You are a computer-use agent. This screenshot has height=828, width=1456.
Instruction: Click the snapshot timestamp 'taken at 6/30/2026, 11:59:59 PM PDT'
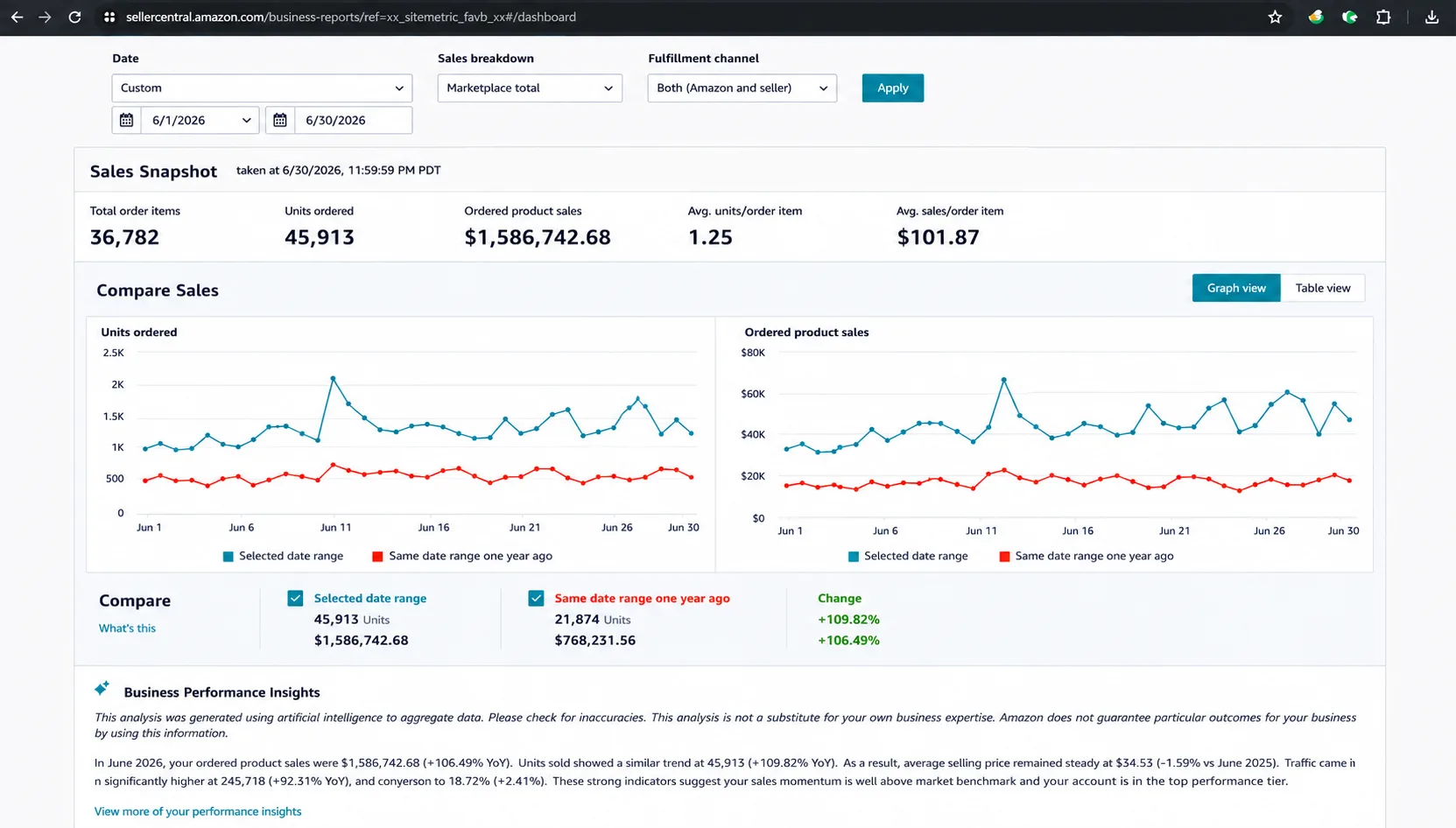tap(339, 171)
